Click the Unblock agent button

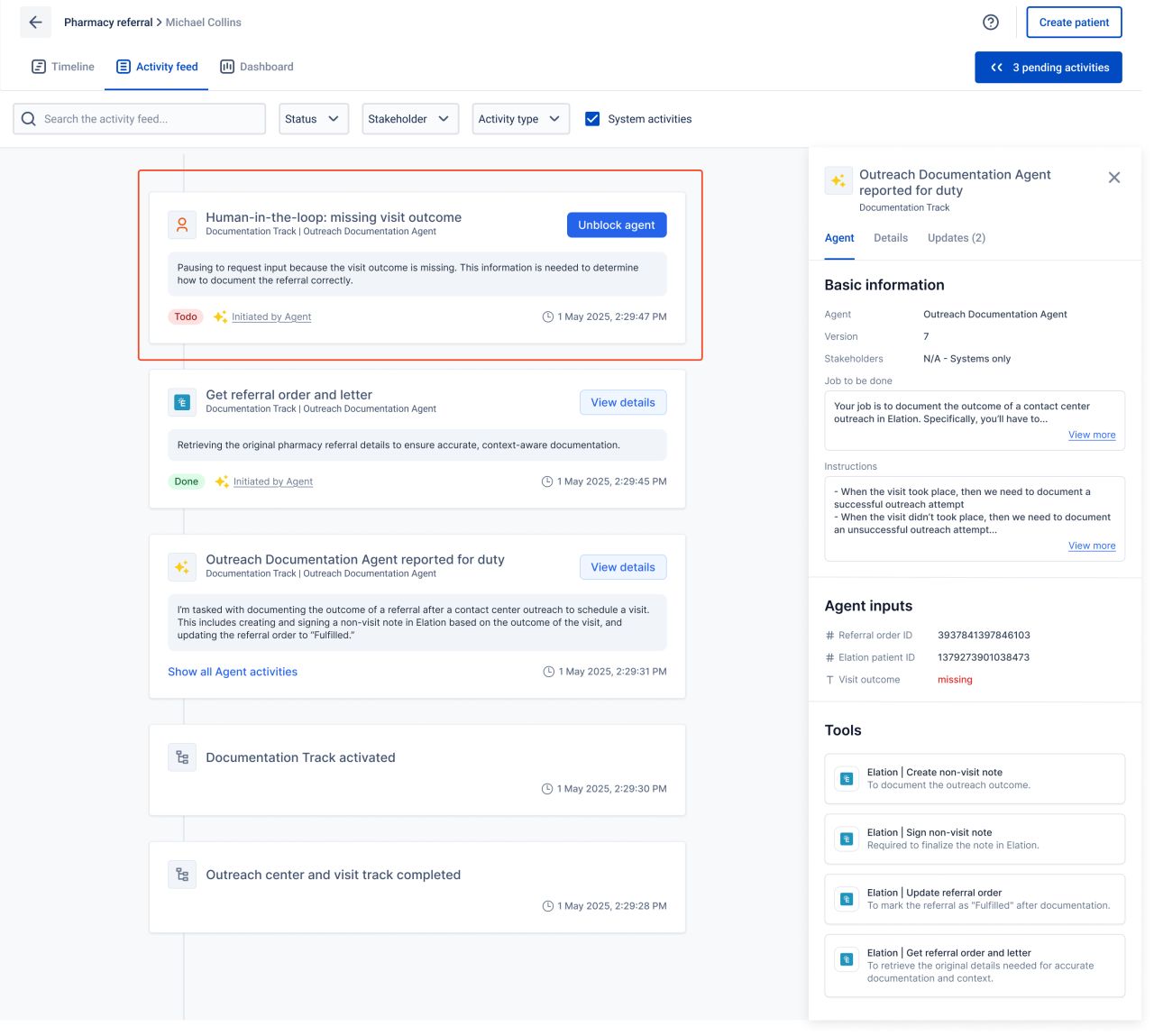[617, 225]
